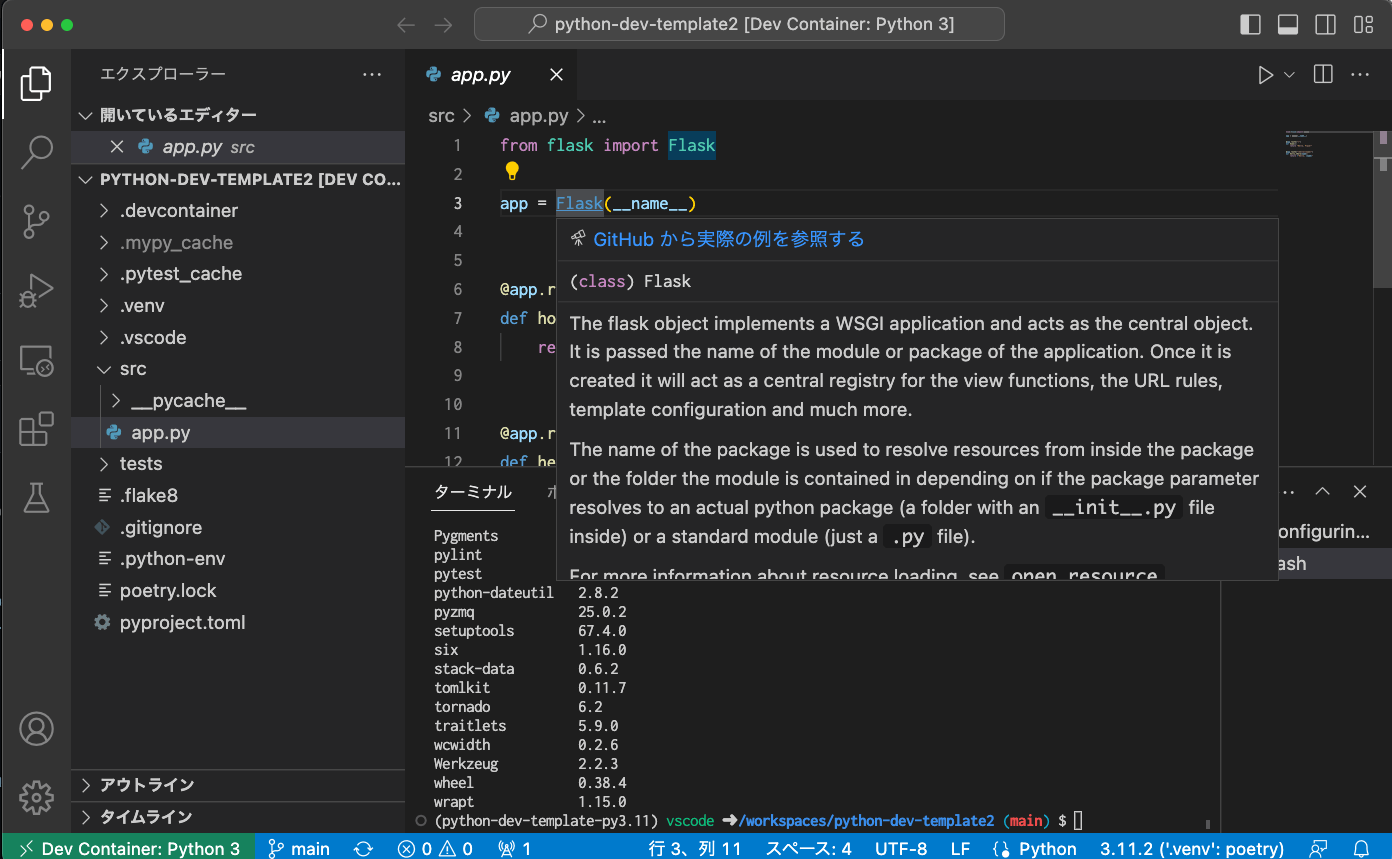1392x859 pixels.
Task: Go forward with navigation arrow
Action: click(x=443, y=25)
